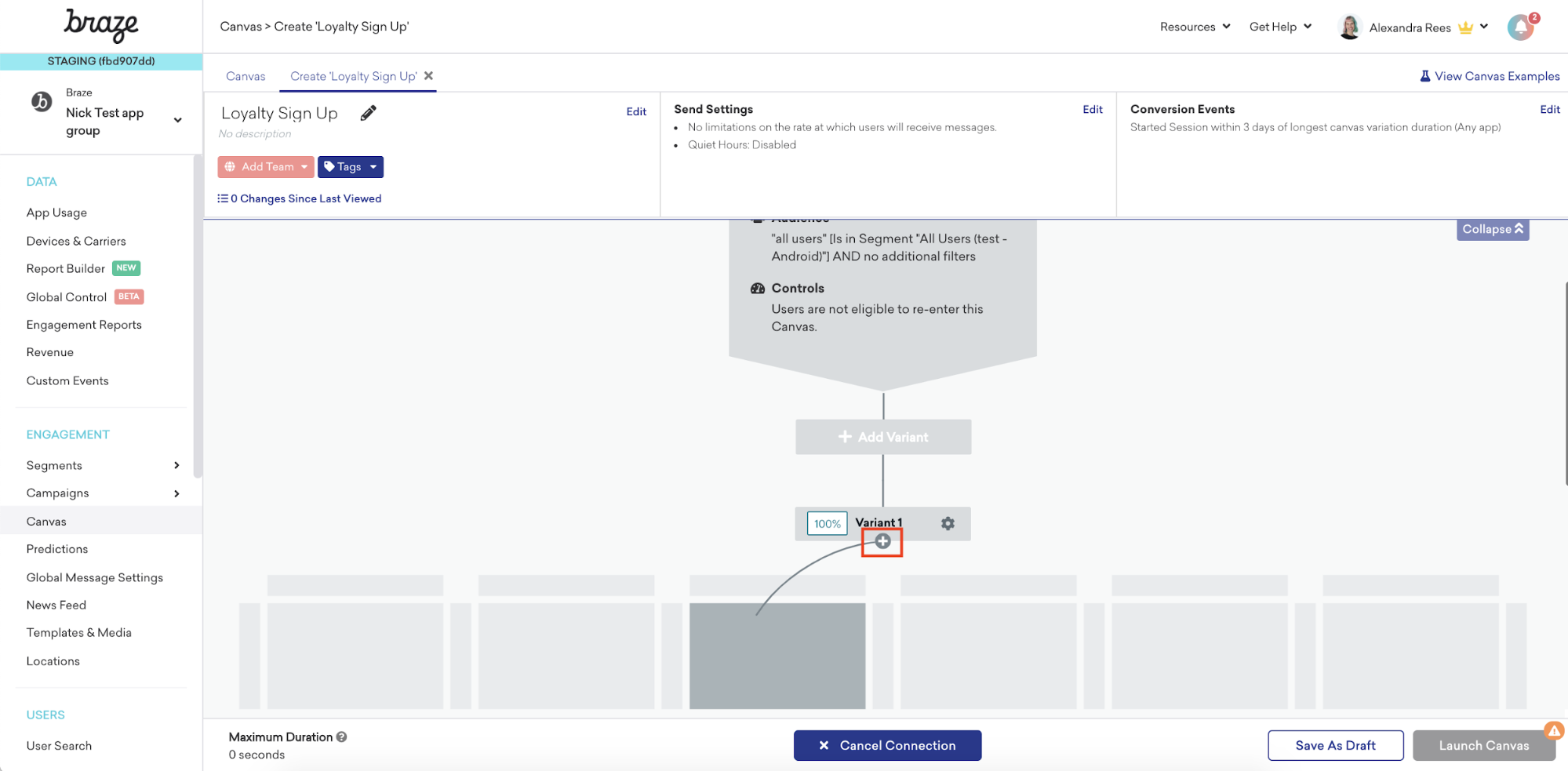Open Predictions
The image size is (1568, 771).
[x=57, y=549]
